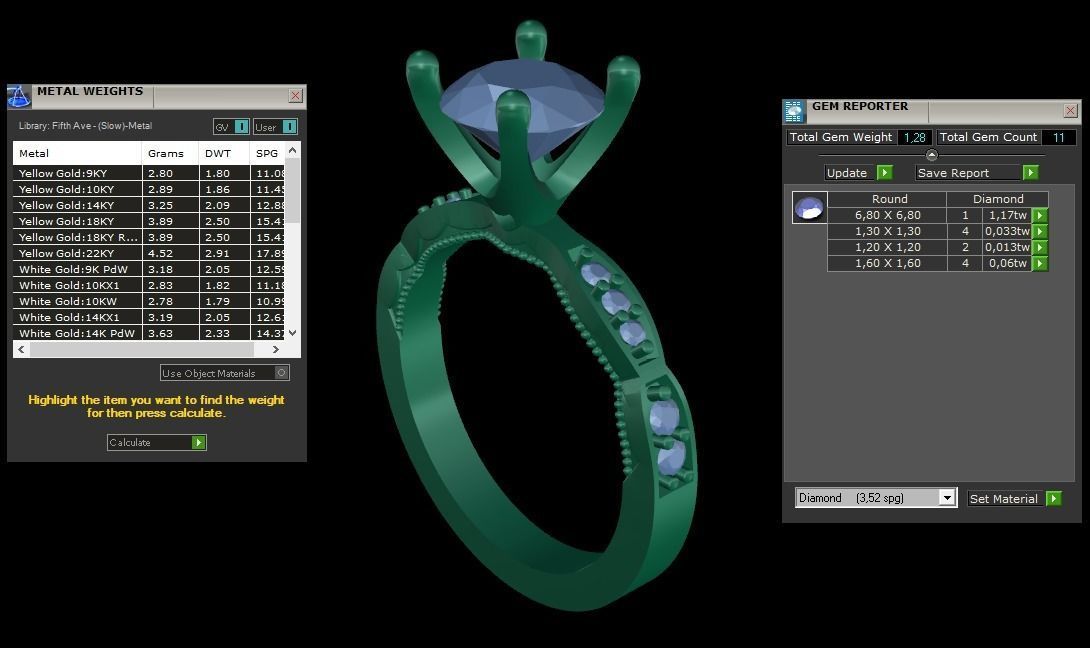Select the Yellow Gold:14KY row

149,205
